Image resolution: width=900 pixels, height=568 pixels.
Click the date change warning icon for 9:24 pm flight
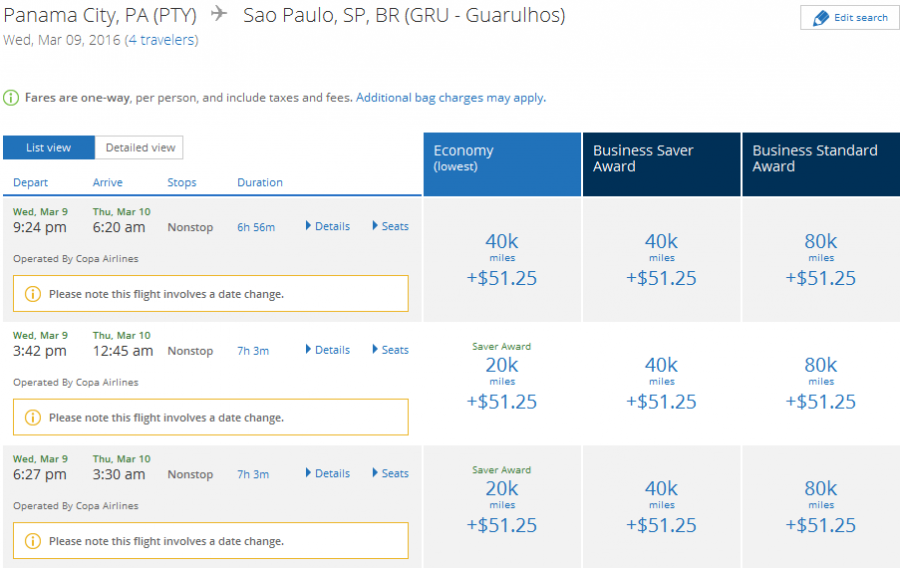pos(32,294)
